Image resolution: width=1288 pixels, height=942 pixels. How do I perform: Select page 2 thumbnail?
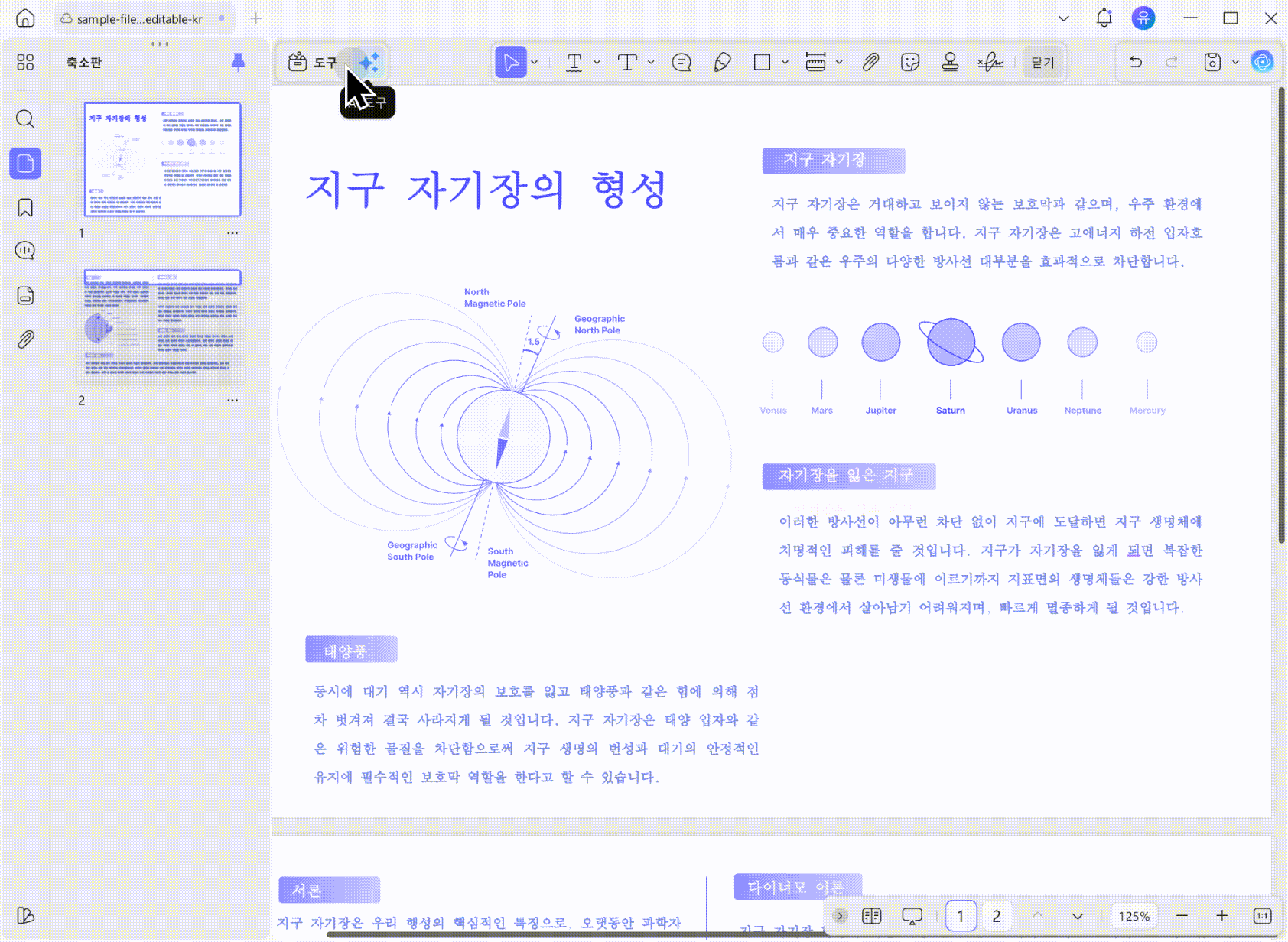click(162, 326)
